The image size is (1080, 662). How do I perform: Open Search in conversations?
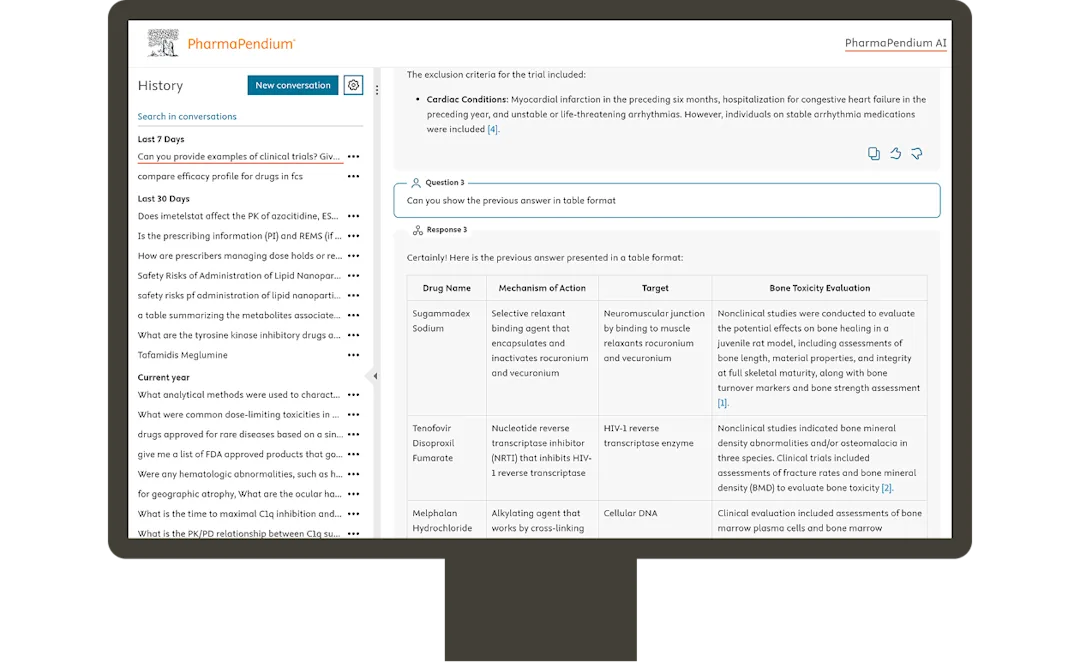[x=187, y=116]
